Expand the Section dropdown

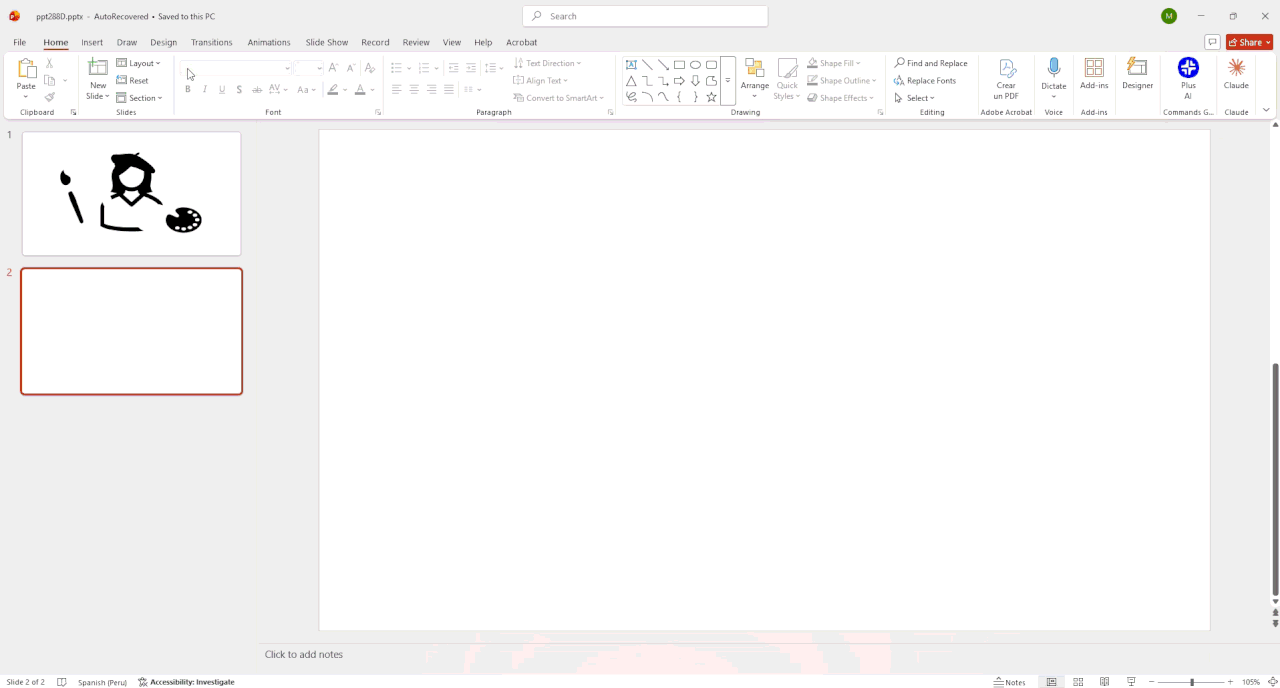pos(139,98)
